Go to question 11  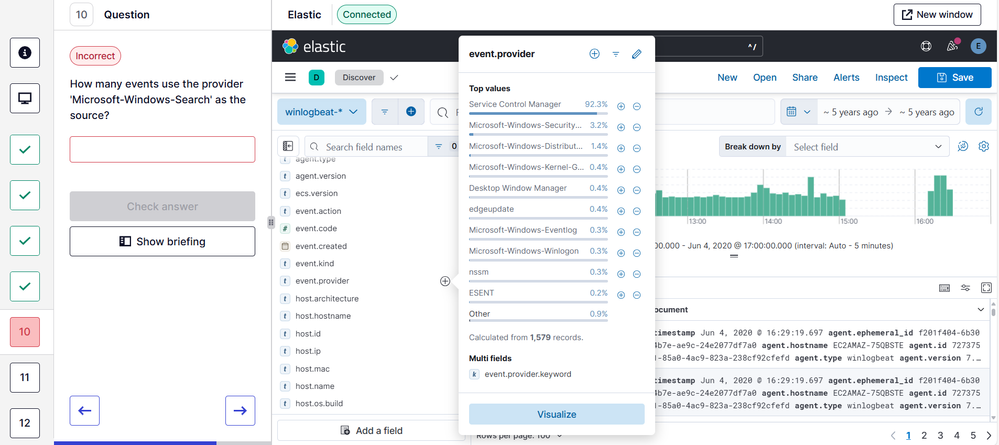(25, 377)
